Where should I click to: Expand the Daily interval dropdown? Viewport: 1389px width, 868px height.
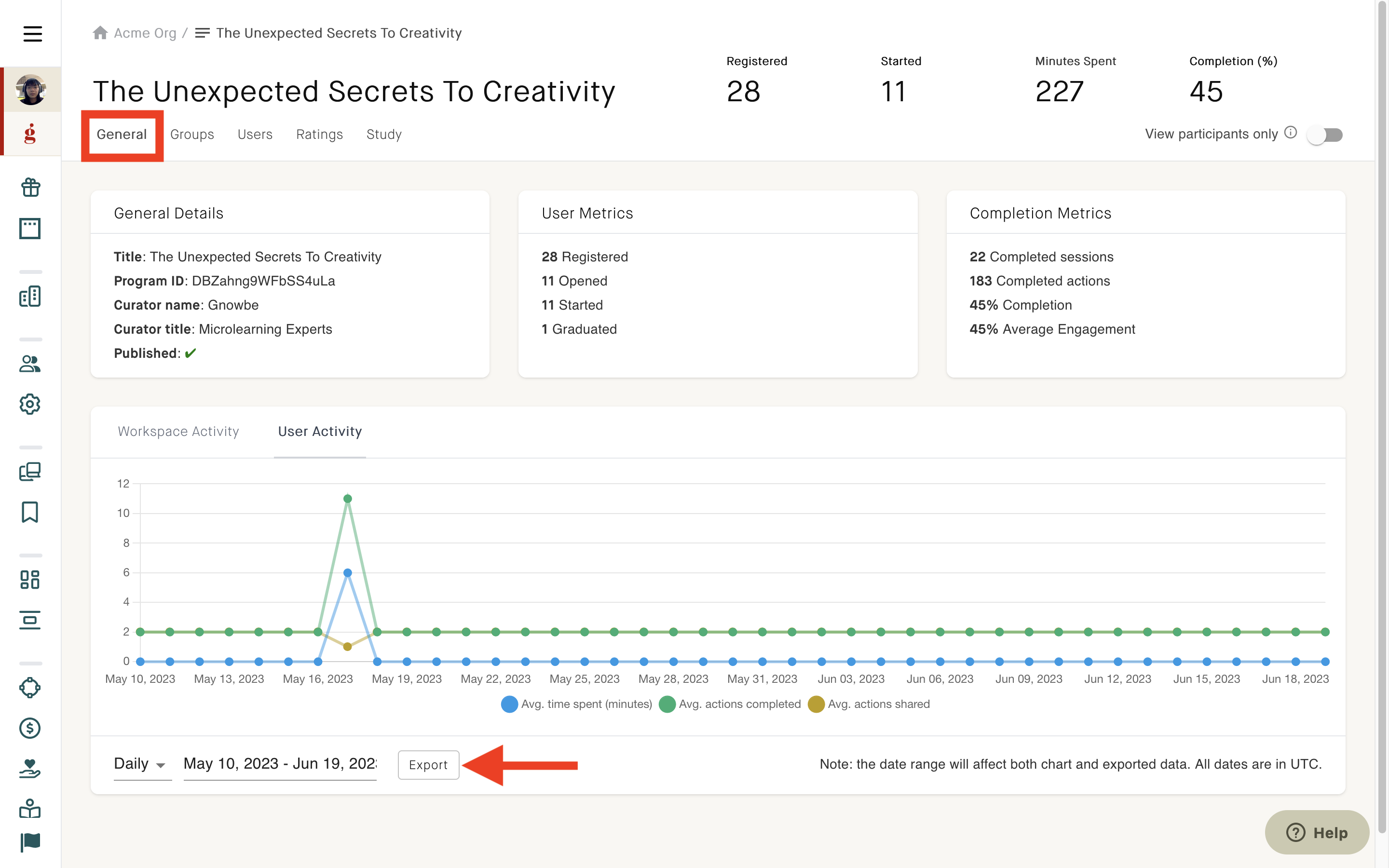tap(142, 764)
